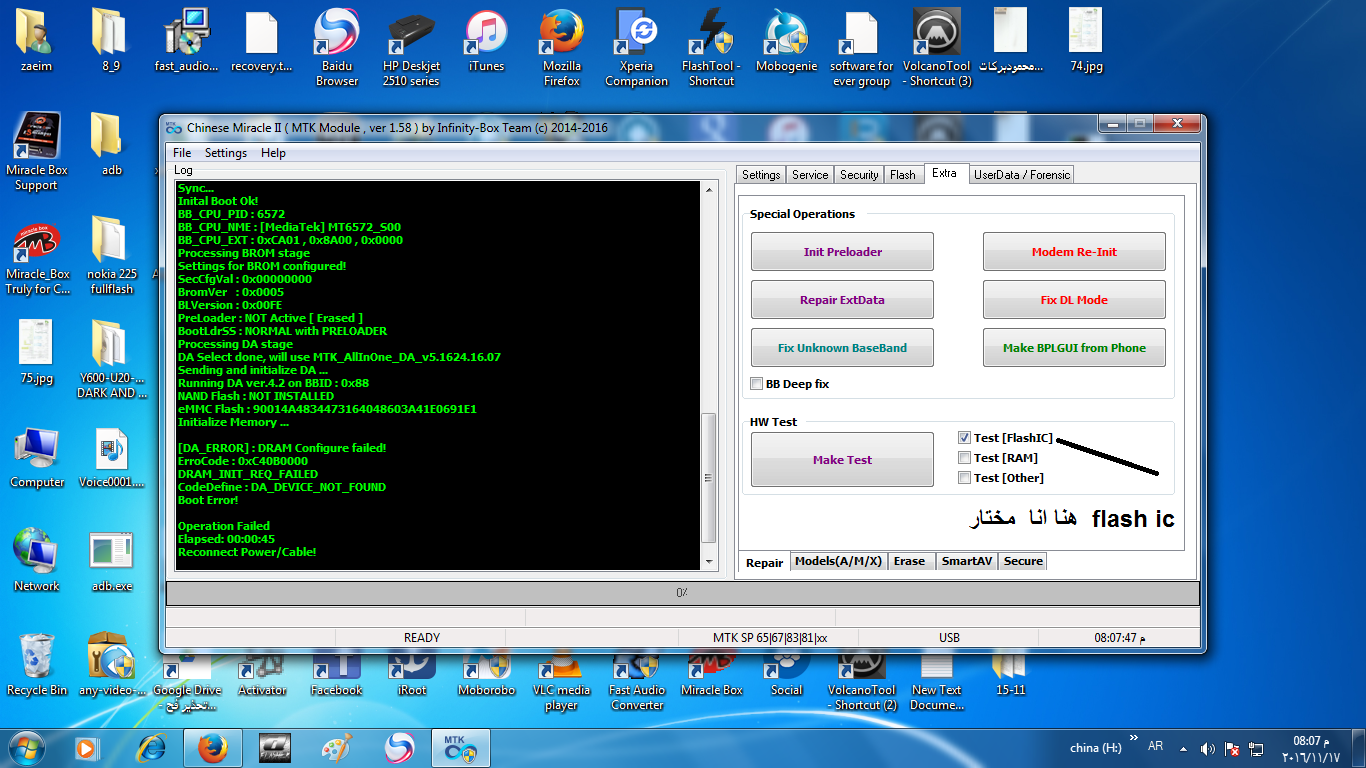1366x768 pixels.
Task: Tick the BB Deep fix checkbox
Action: (x=757, y=384)
